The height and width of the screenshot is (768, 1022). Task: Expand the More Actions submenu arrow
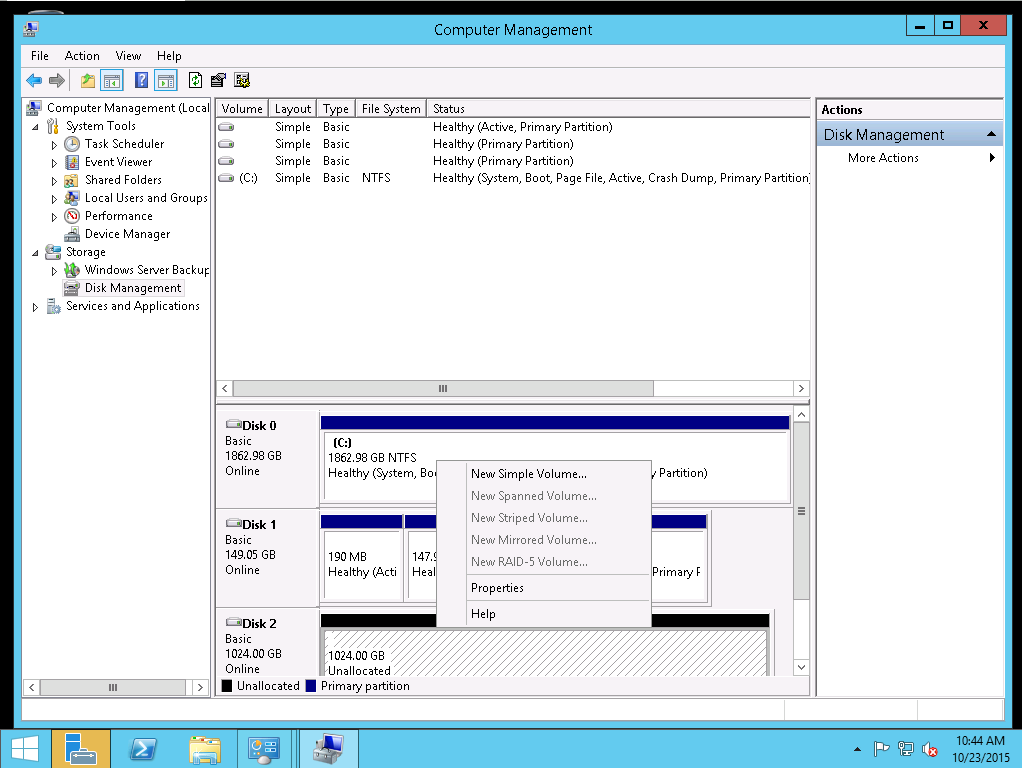point(992,158)
